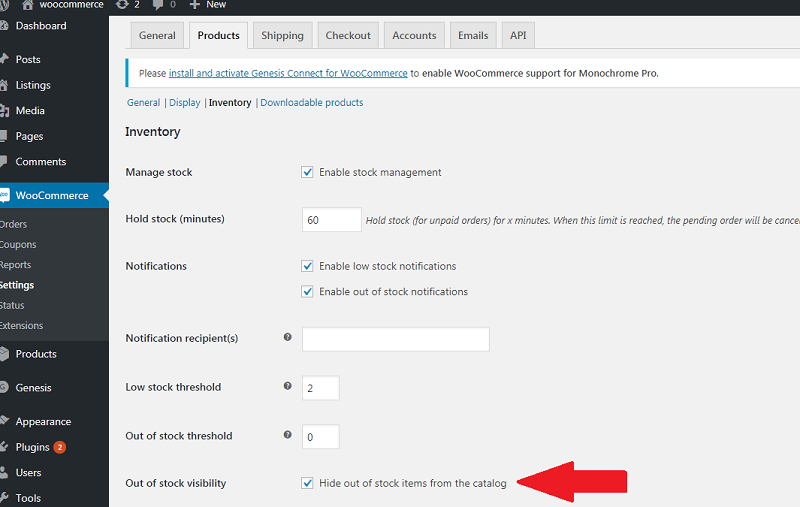Click the Genesis icon in sidebar
Image resolution: width=800 pixels, height=507 pixels.
click(x=4, y=387)
